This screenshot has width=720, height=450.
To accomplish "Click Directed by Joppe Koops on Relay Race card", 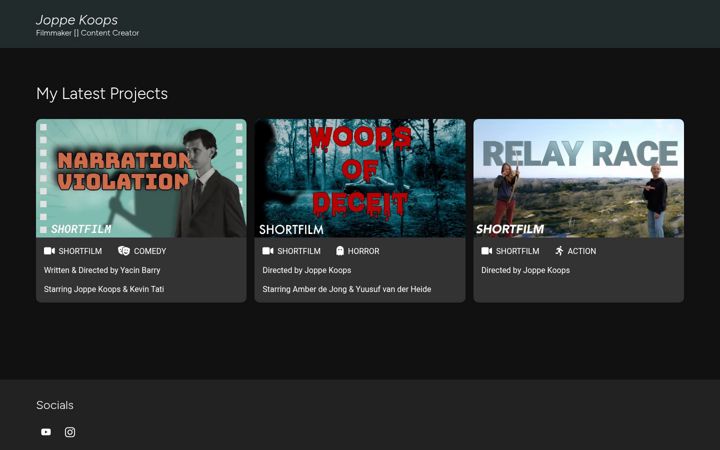I will tap(525, 270).
